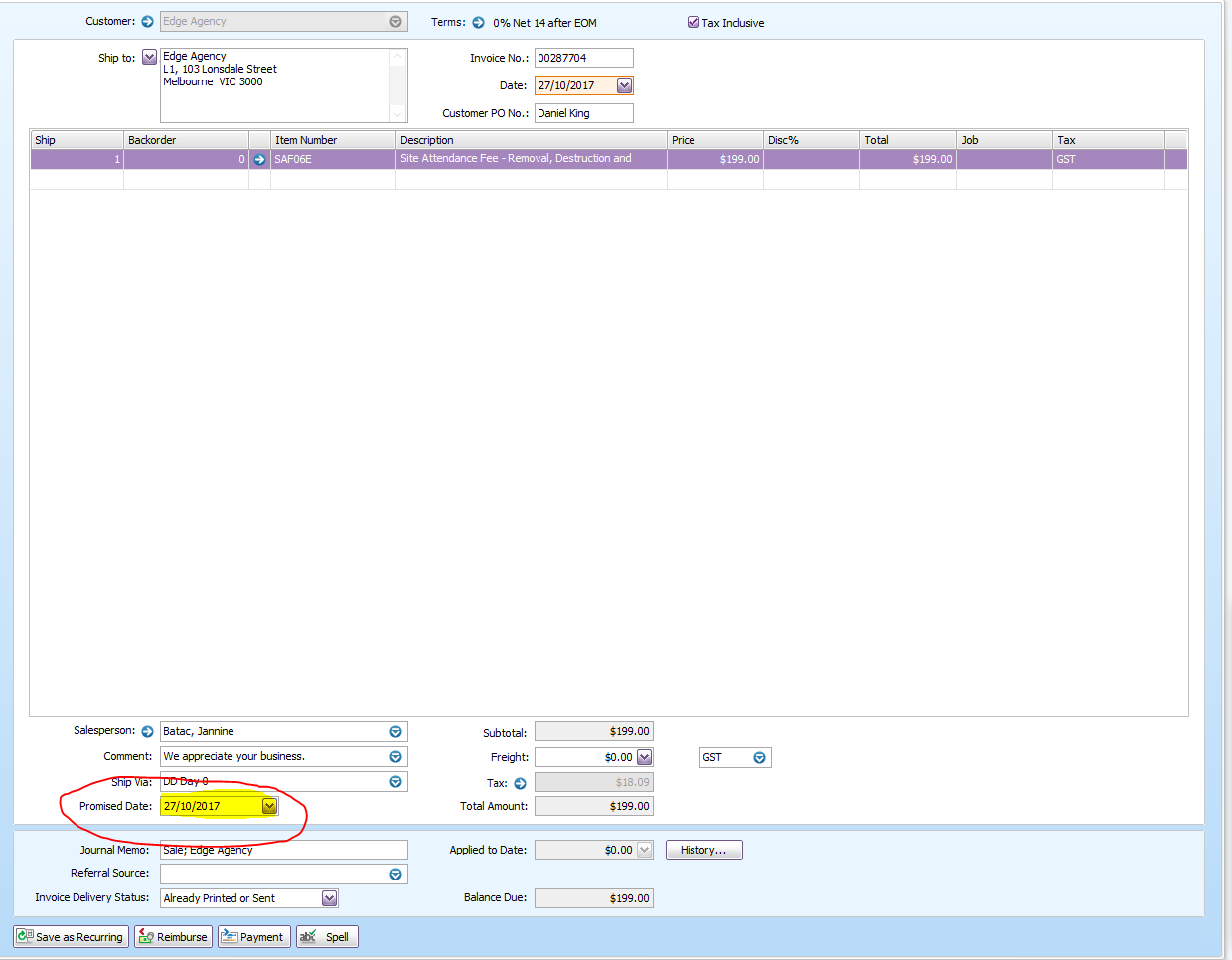Open the Invoice Delivery Status dropdown
1232x960 pixels.
(x=330, y=898)
